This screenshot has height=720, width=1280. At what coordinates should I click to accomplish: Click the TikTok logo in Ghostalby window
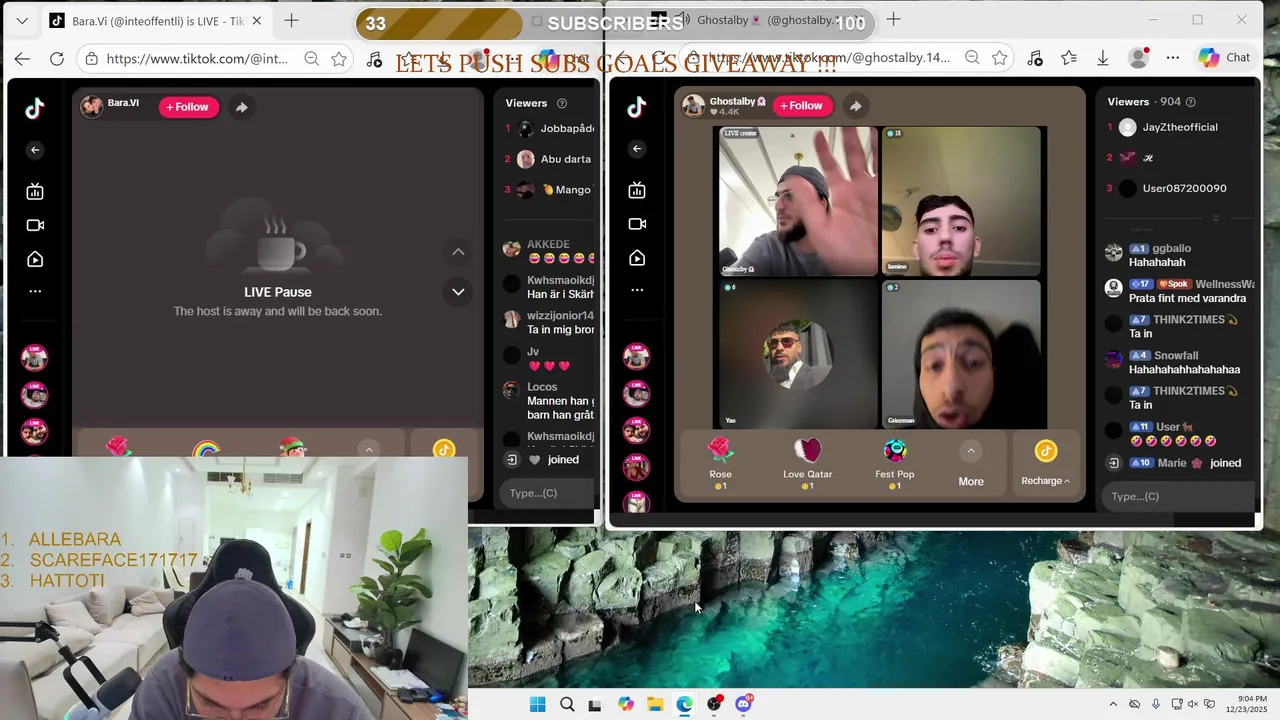637,107
